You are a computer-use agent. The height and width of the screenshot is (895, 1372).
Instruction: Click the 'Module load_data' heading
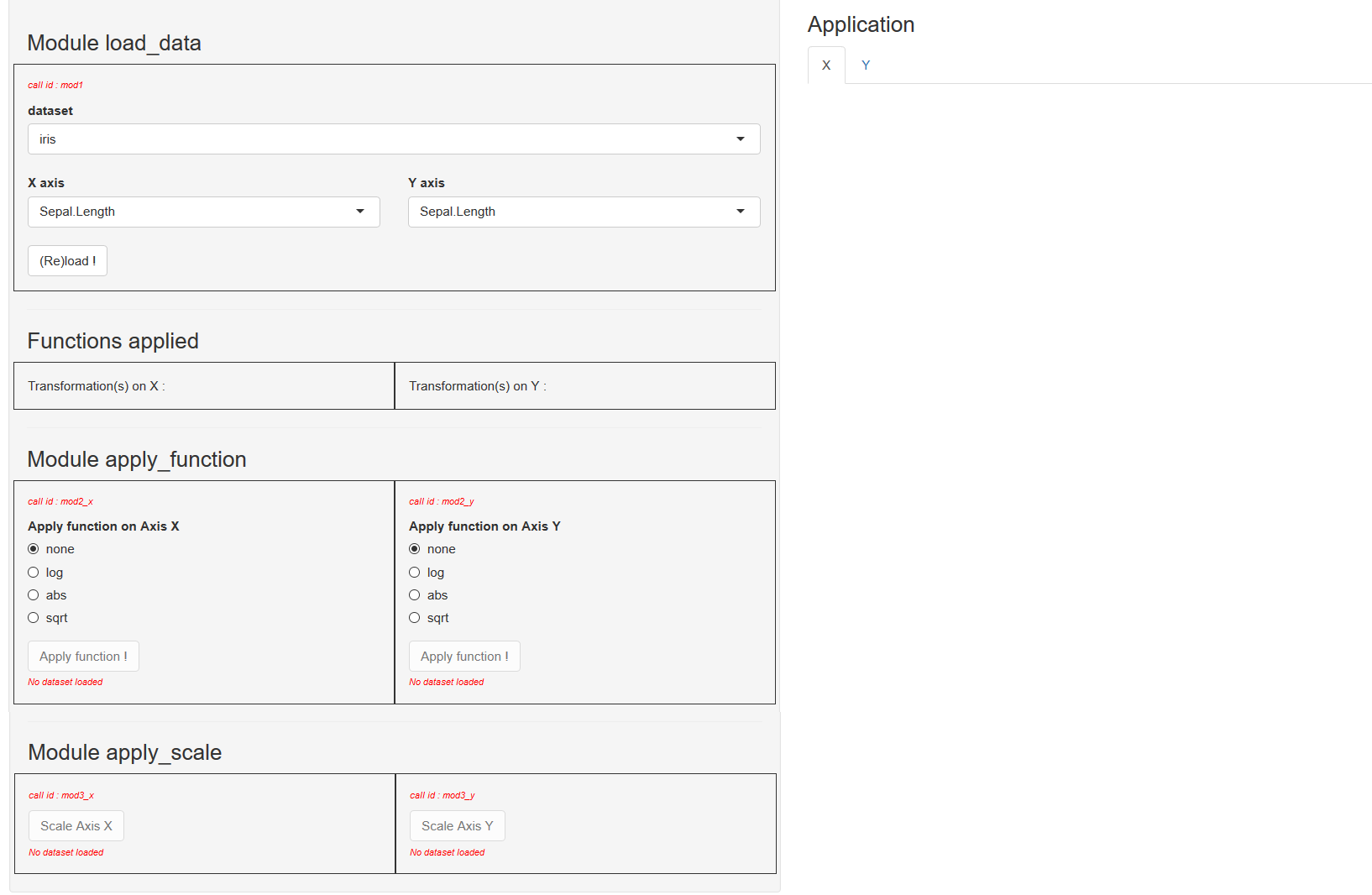point(114,43)
